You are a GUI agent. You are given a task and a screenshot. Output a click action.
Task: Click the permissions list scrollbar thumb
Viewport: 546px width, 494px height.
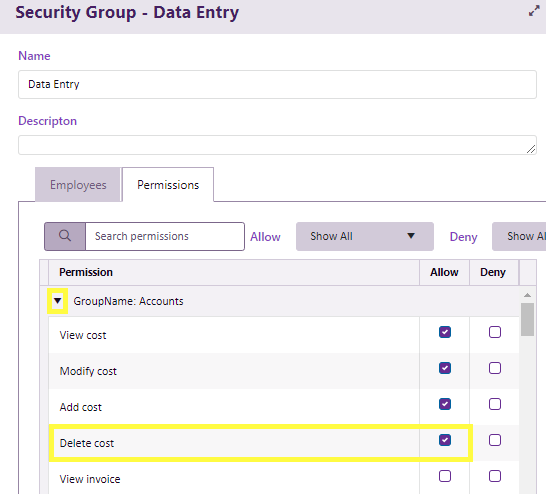(x=527, y=320)
